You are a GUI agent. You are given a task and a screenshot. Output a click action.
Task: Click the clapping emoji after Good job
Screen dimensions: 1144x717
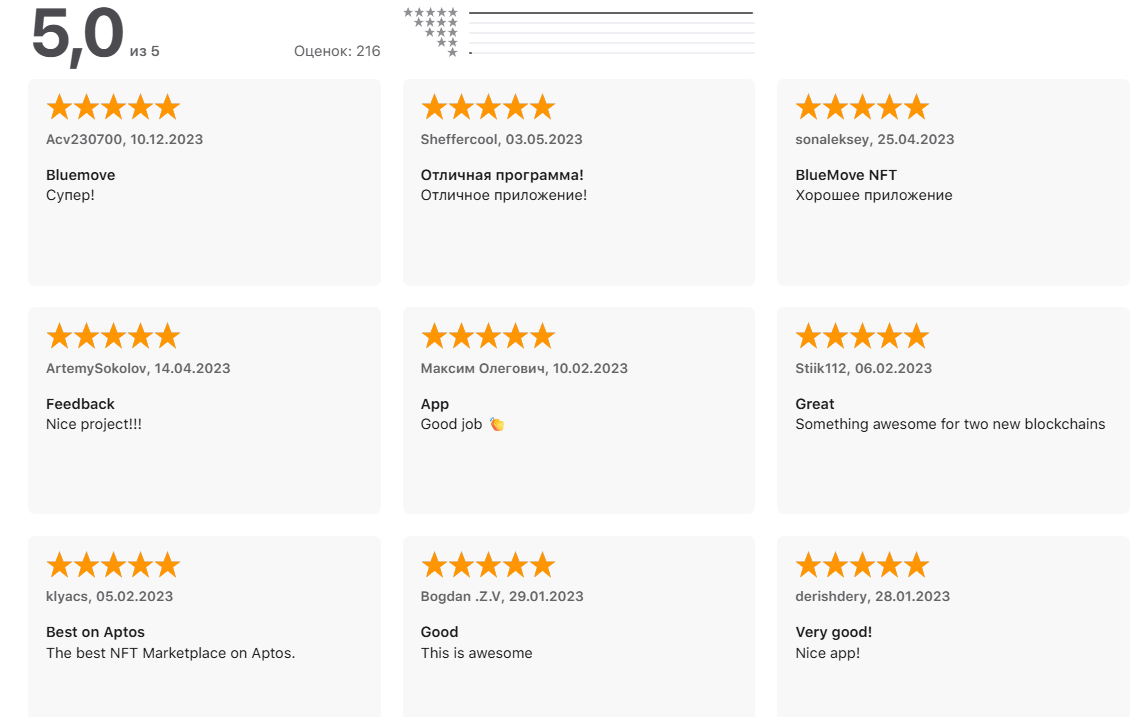click(x=497, y=424)
